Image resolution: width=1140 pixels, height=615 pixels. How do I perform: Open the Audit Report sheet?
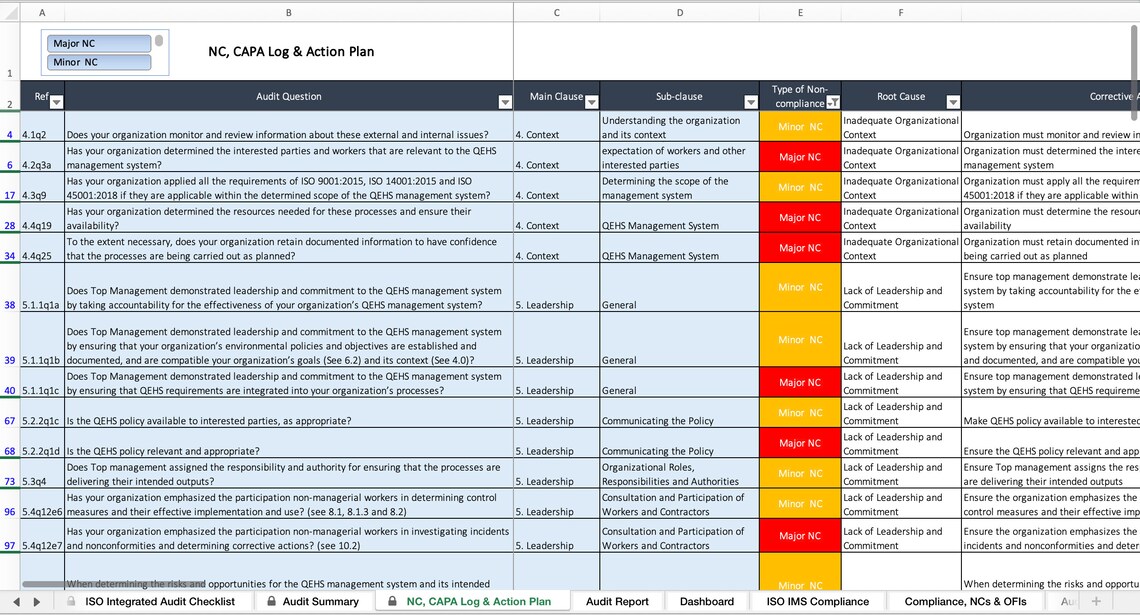point(617,602)
